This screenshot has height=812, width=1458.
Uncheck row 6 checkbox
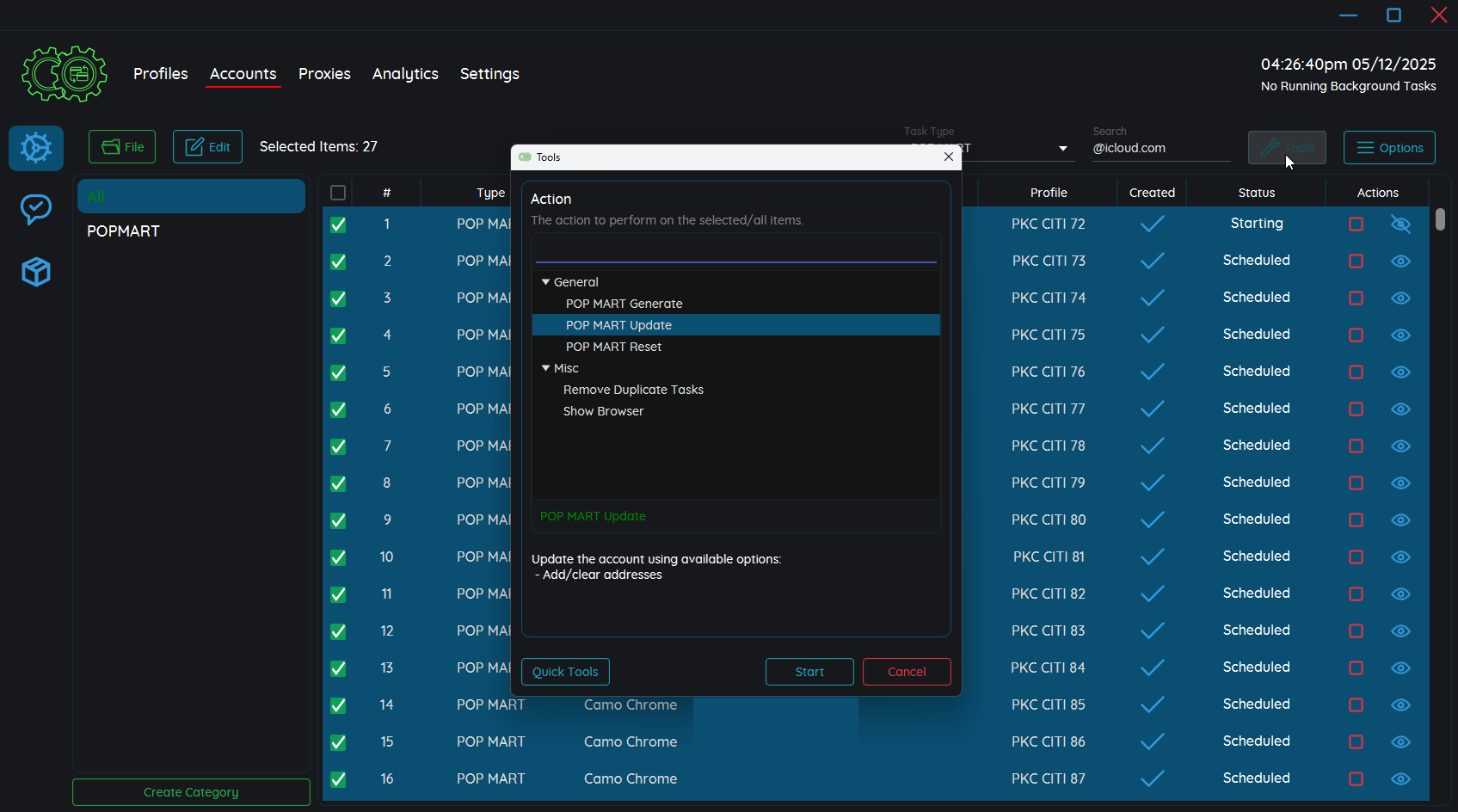click(338, 409)
